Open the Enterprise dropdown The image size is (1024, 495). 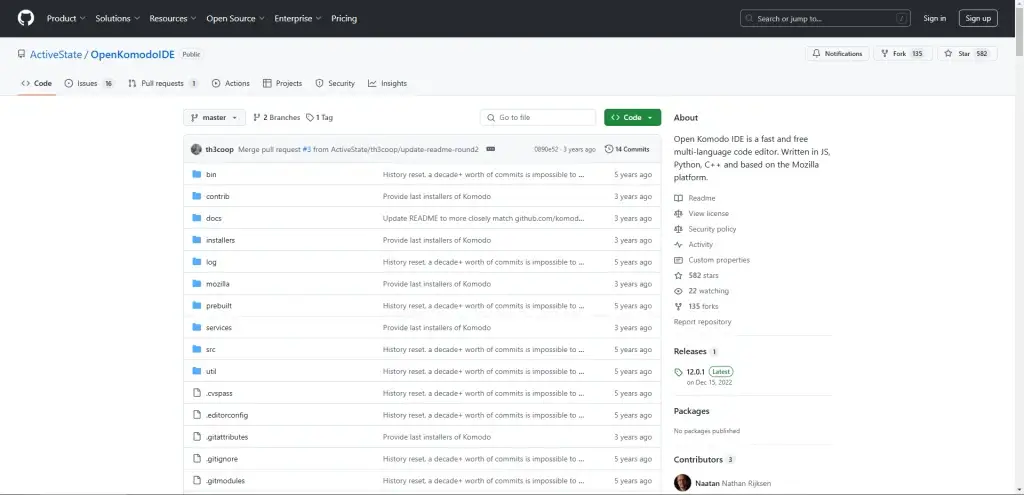tap(298, 18)
